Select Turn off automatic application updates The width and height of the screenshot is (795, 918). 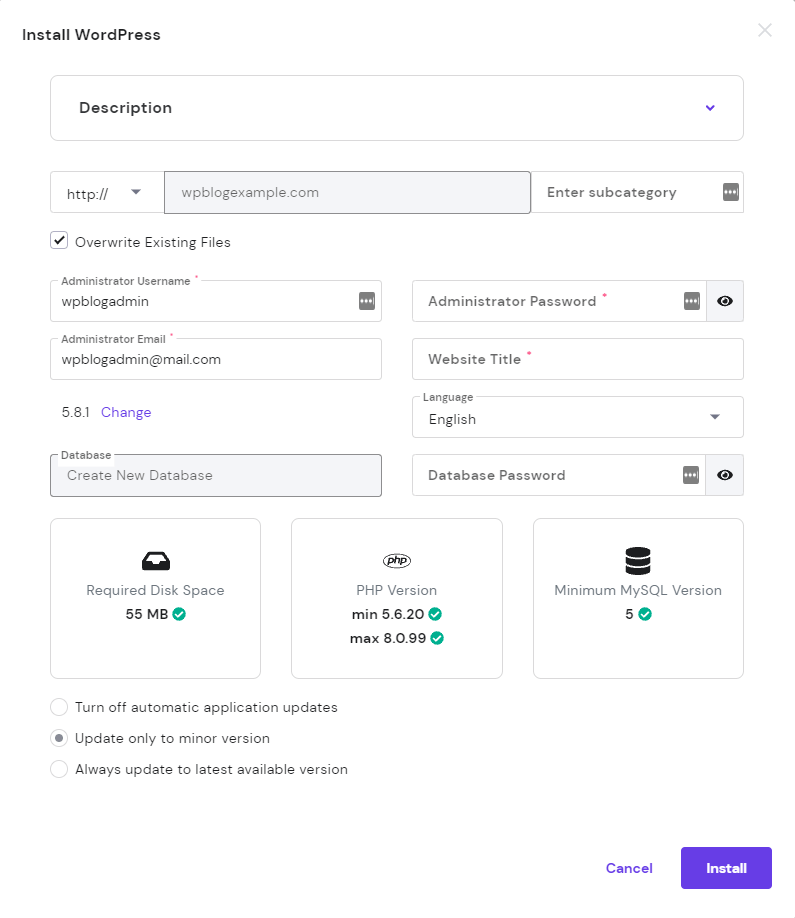tap(59, 707)
